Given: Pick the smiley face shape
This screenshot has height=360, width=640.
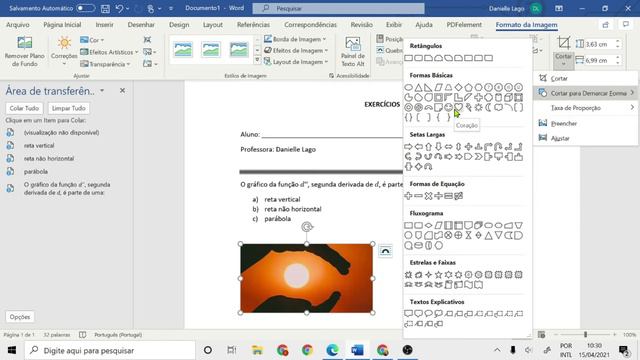Looking at the screenshot, I should (449, 107).
